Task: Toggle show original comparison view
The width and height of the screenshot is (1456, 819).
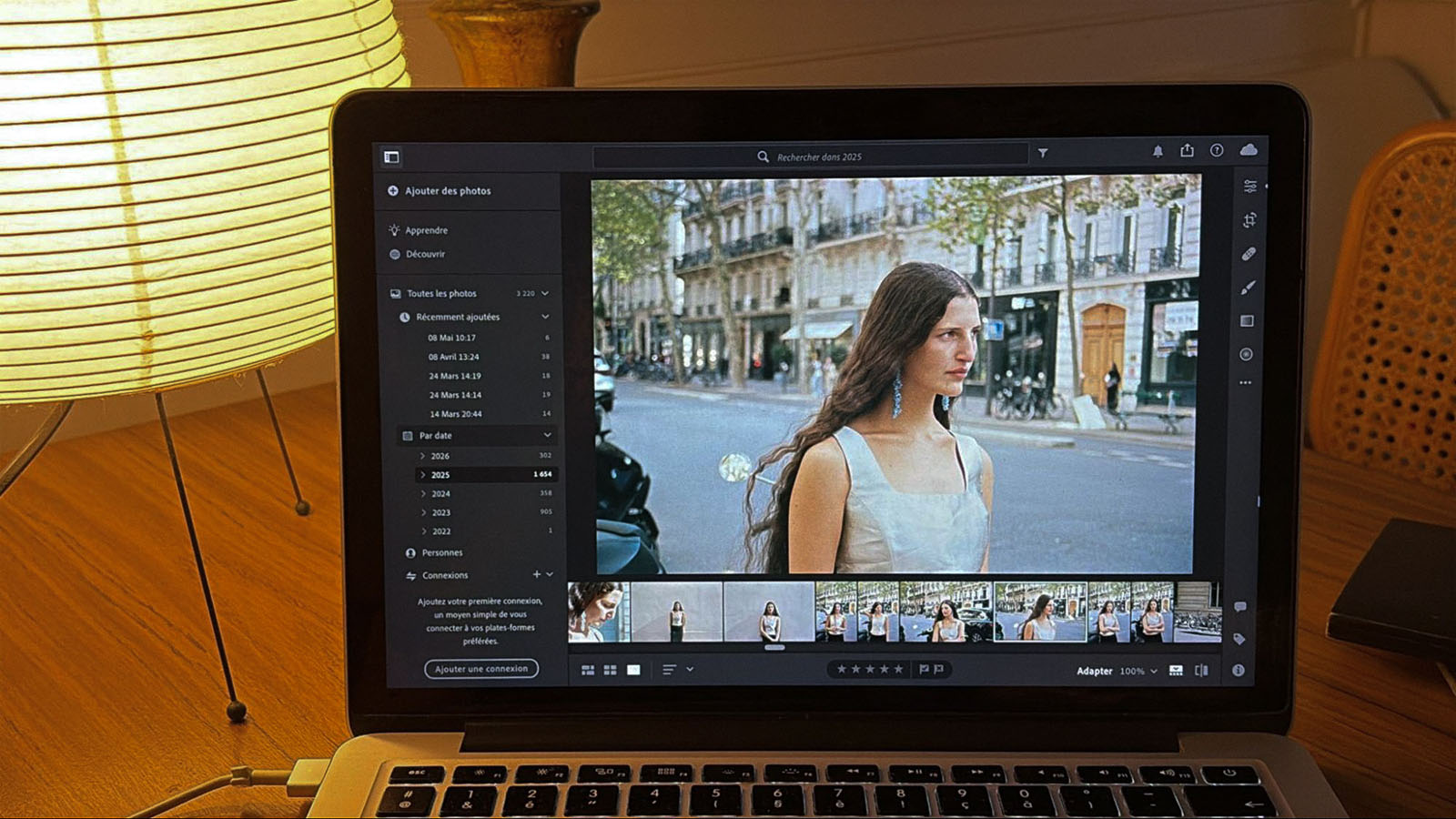Action: [1201, 671]
